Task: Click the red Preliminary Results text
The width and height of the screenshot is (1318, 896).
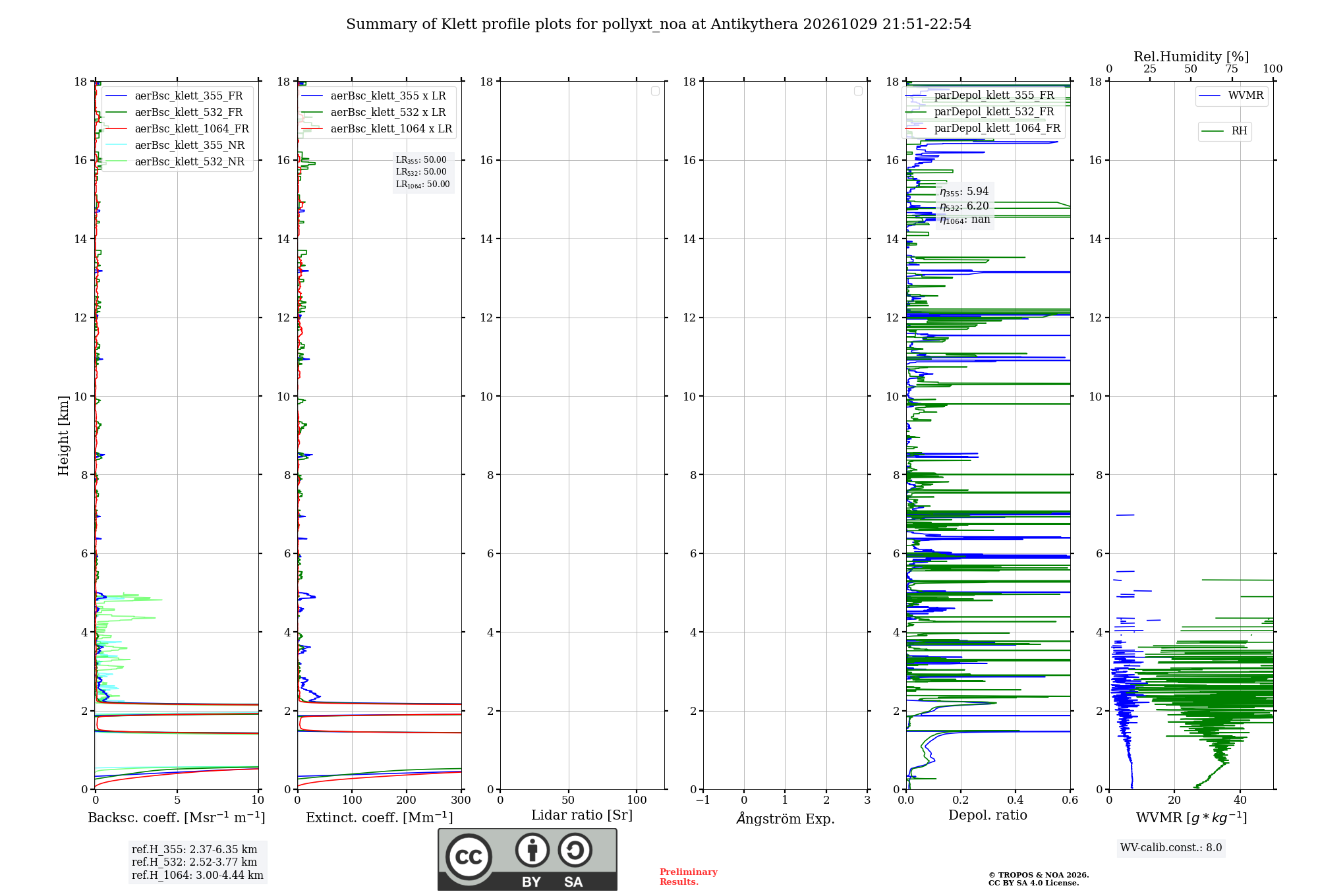Action: point(688,877)
